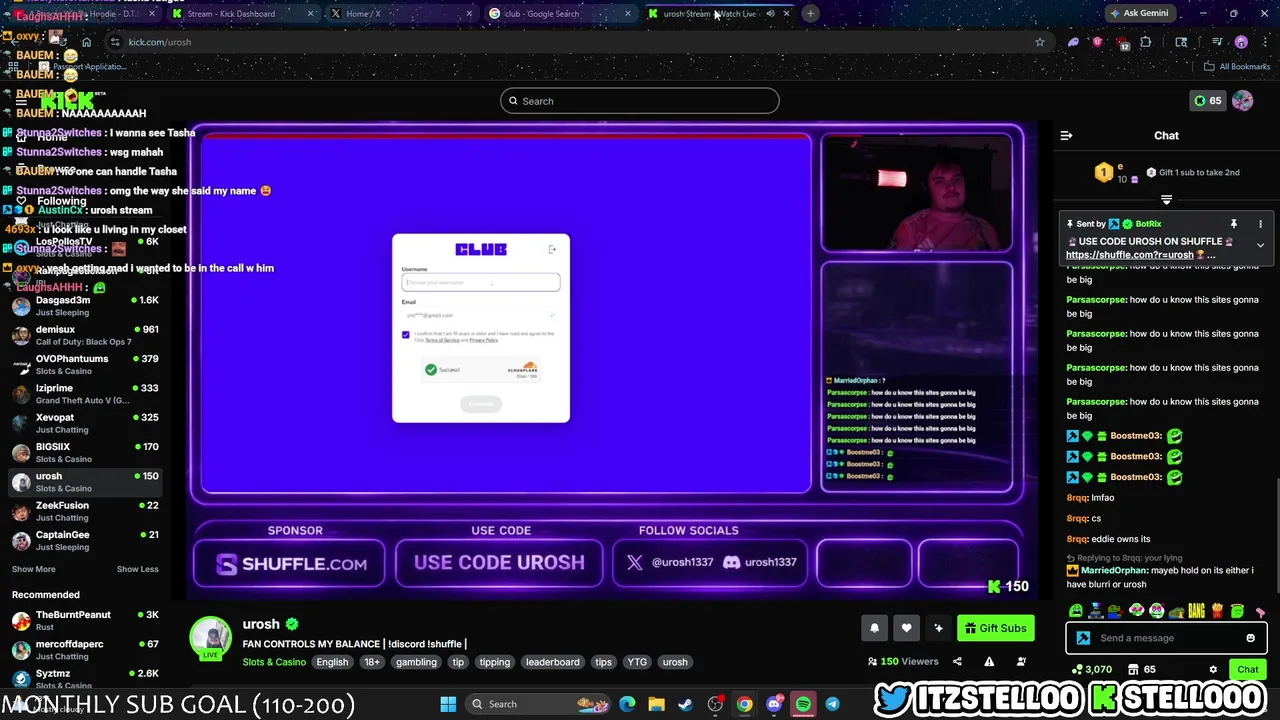Click Show More in following list
The height and width of the screenshot is (720, 1280).
(34, 569)
